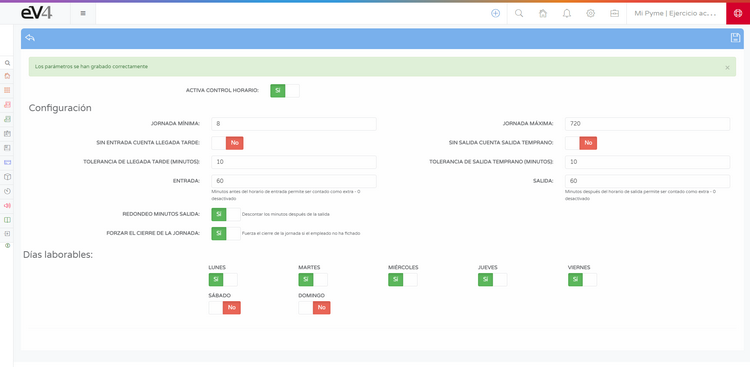
Task: Toggle the hamburger menu button
Action: (83, 13)
